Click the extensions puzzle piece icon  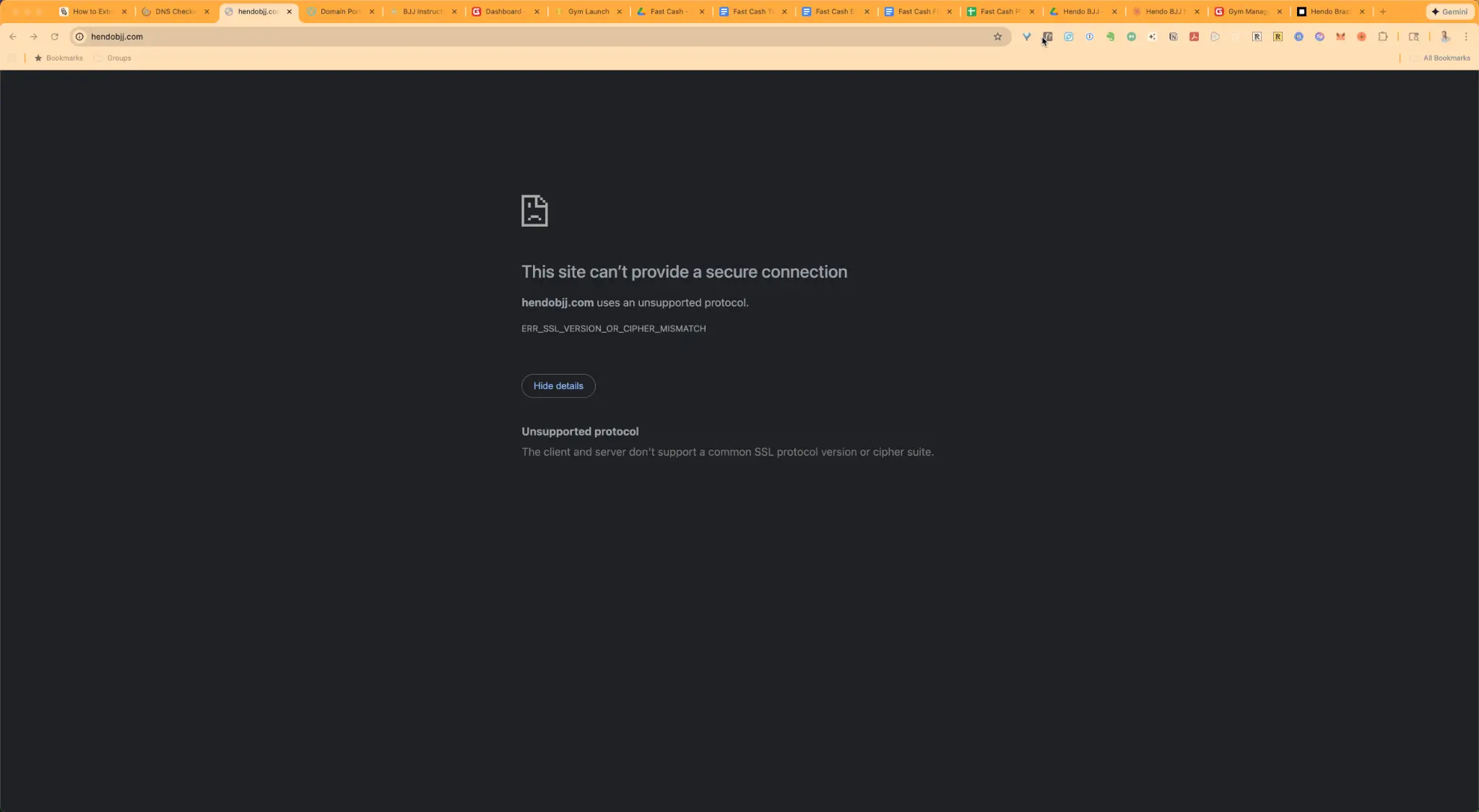[x=1383, y=36]
